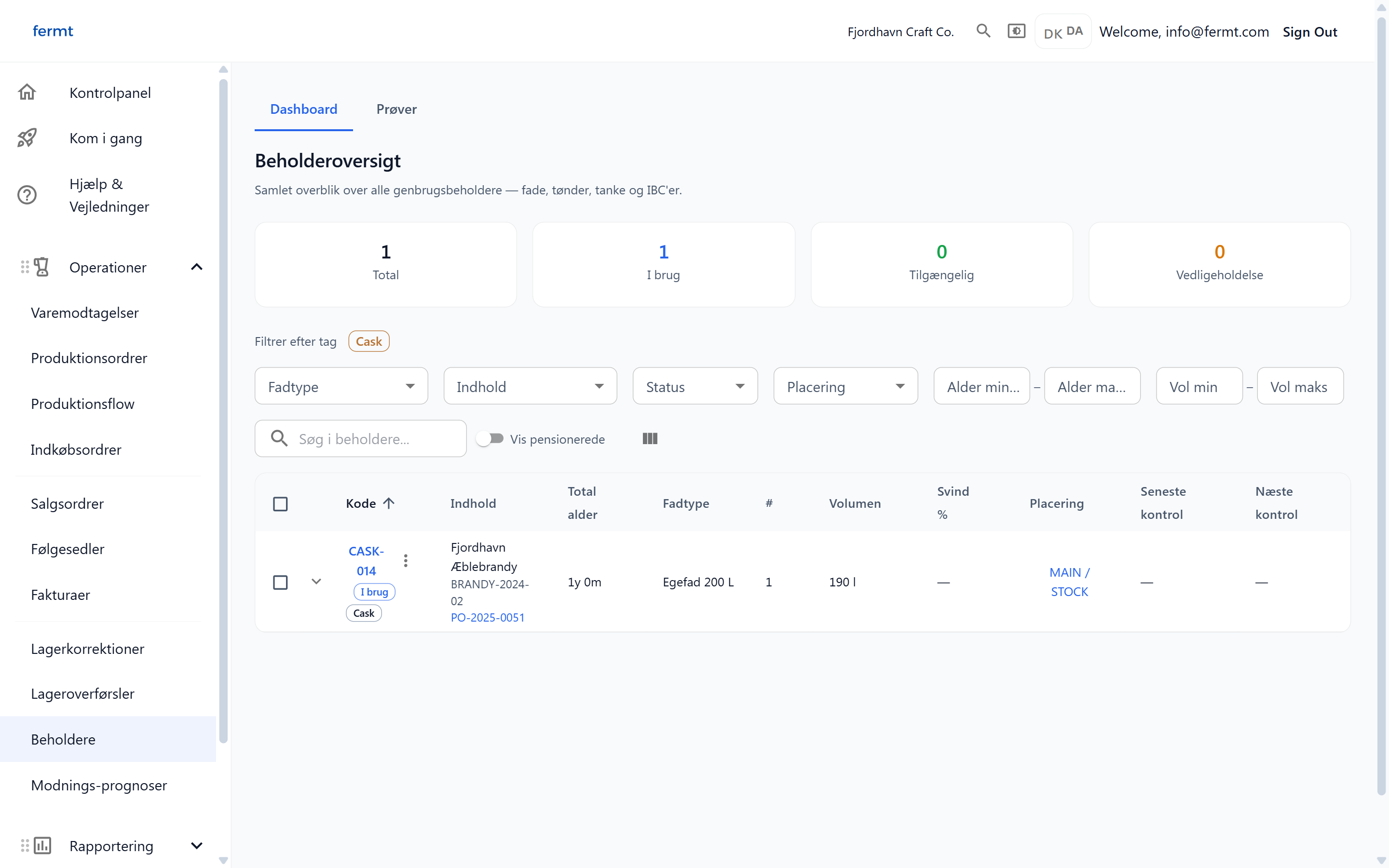Click the I brug status badge
This screenshot has width=1389, height=868.
pos(374,592)
